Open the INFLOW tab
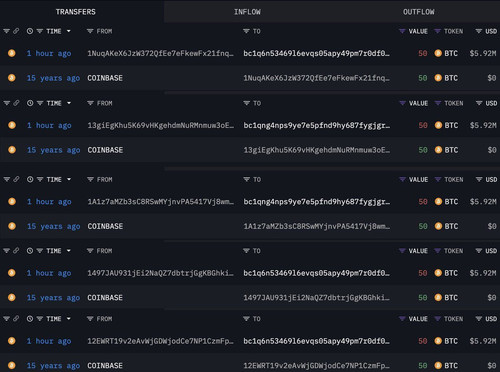 pyautogui.click(x=247, y=12)
